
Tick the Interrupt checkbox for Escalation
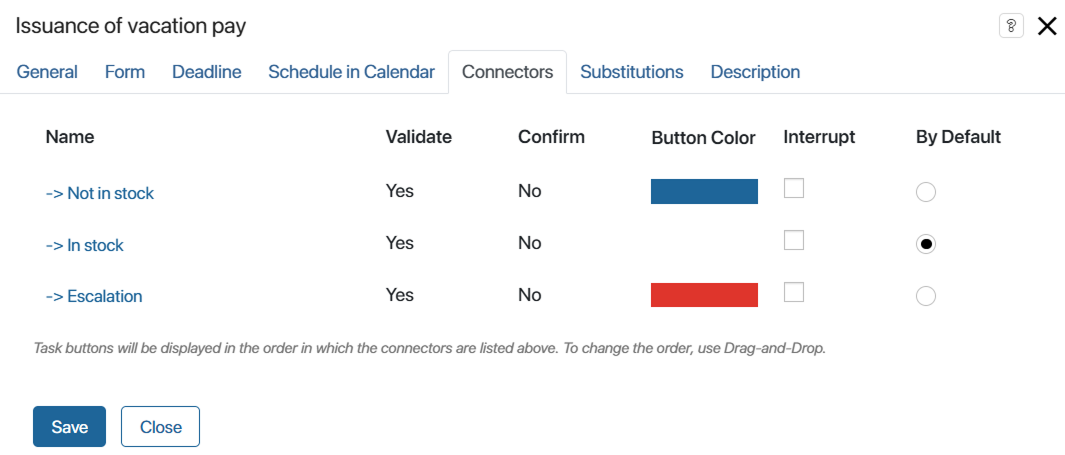pyautogui.click(x=794, y=292)
